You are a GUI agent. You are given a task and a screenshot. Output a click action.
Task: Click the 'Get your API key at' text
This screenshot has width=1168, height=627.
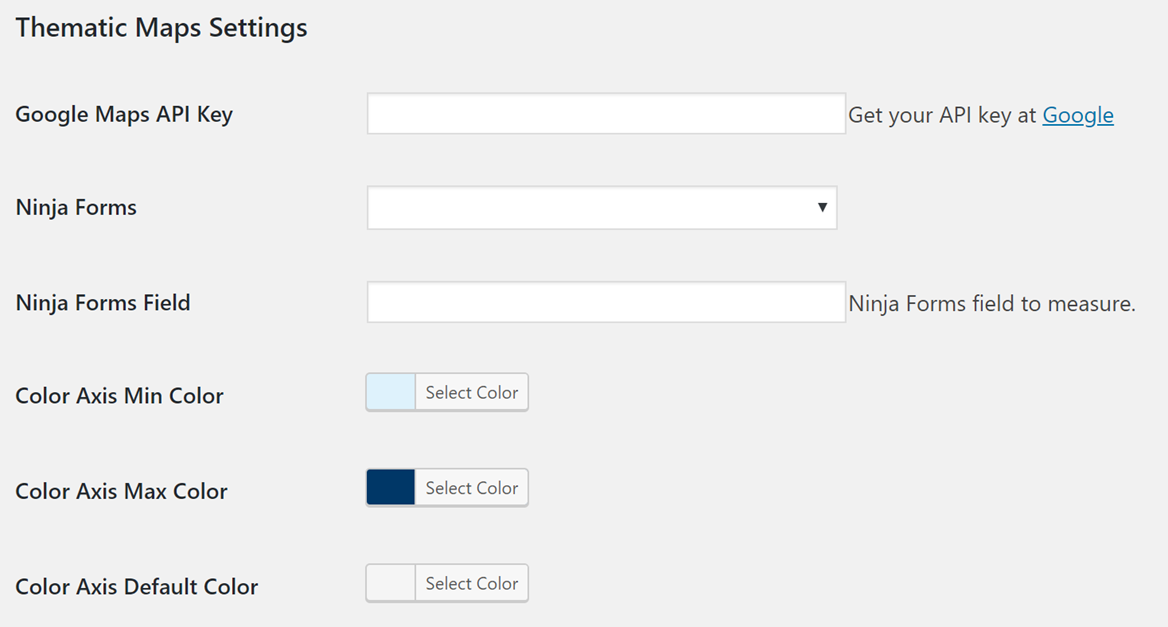942,115
